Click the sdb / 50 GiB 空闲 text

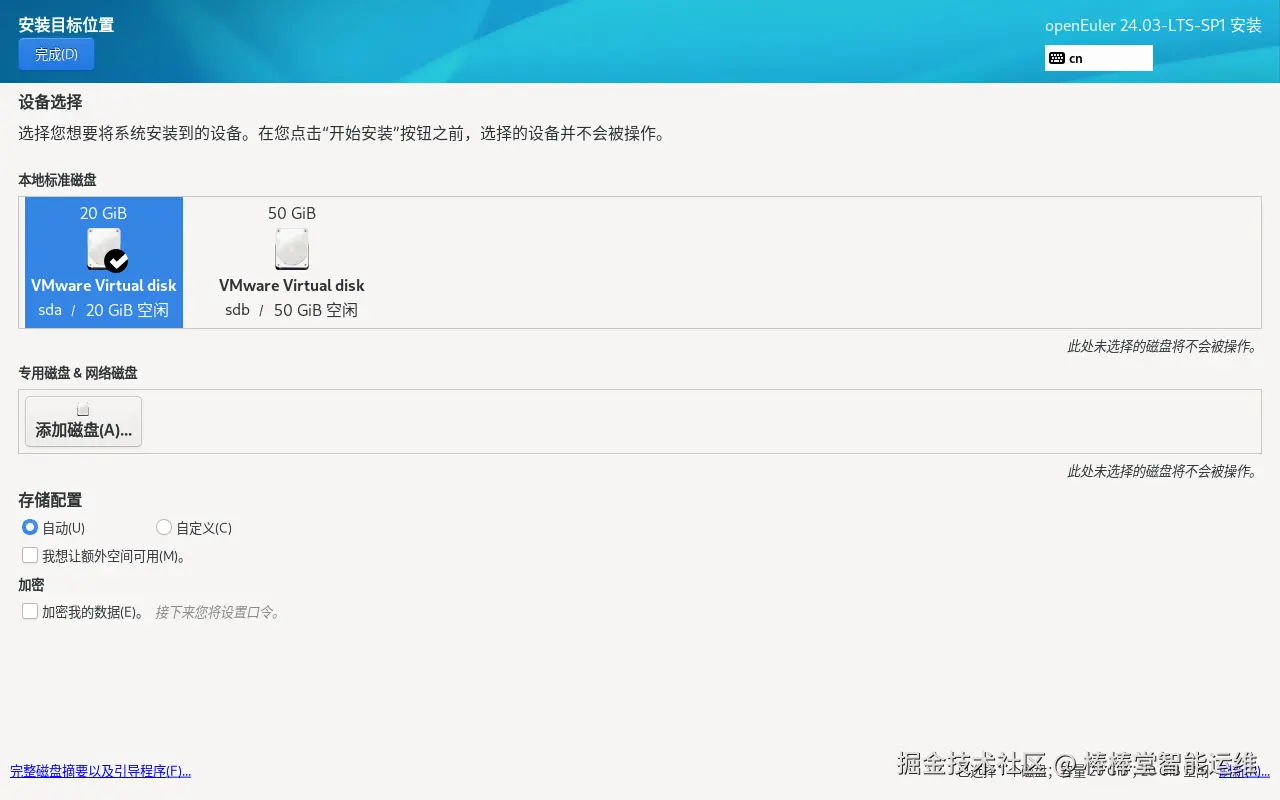click(x=292, y=310)
